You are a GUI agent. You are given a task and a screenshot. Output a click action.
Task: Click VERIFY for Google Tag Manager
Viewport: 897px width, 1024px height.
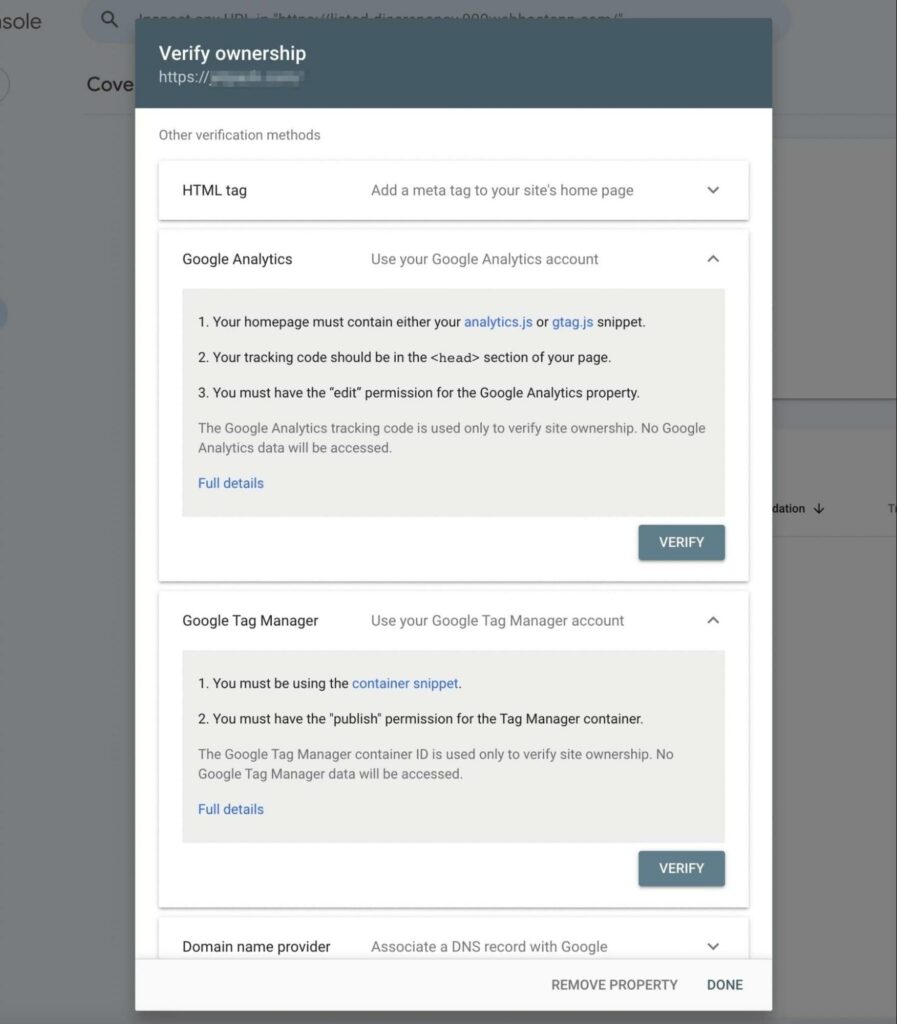[682, 868]
